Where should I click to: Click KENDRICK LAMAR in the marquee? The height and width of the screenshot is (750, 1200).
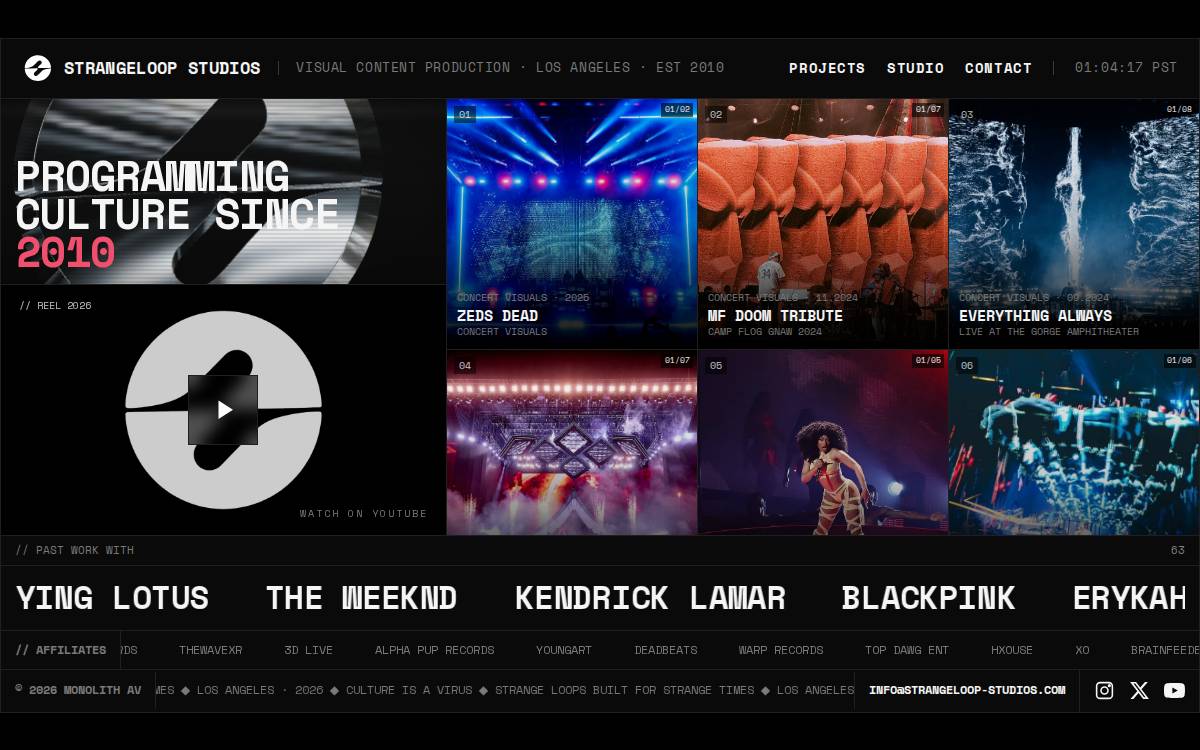(x=650, y=598)
